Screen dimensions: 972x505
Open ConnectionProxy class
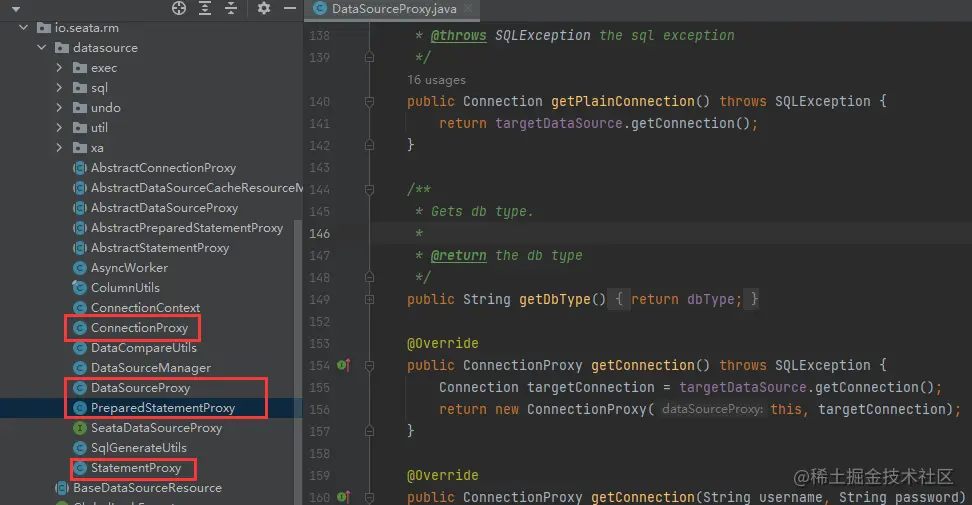(x=139, y=328)
